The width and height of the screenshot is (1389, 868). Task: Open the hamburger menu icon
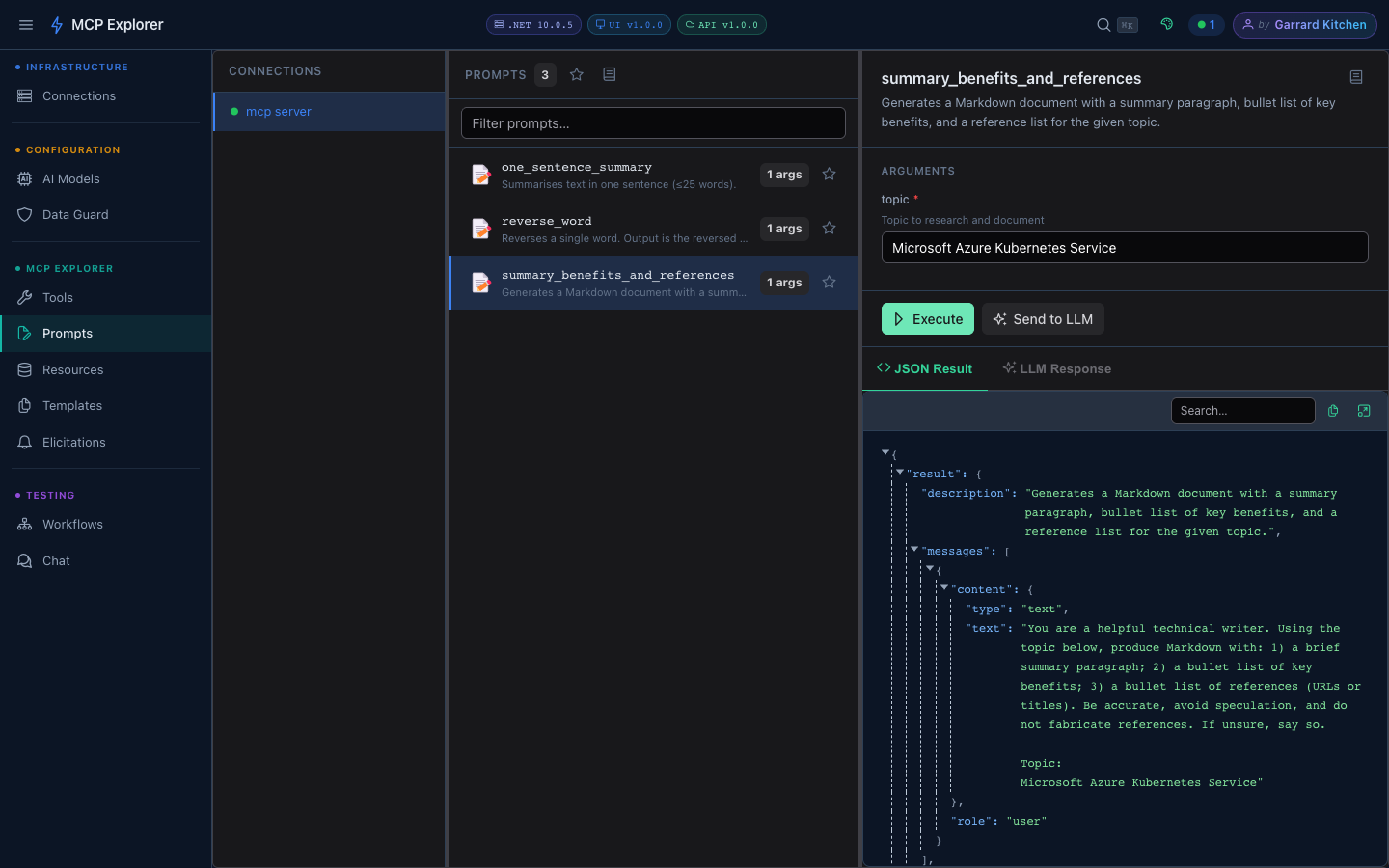point(26,24)
